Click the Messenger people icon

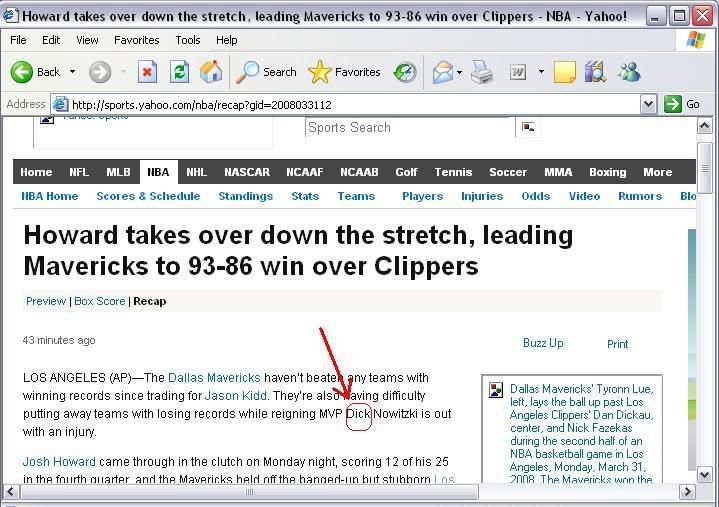tap(629, 72)
